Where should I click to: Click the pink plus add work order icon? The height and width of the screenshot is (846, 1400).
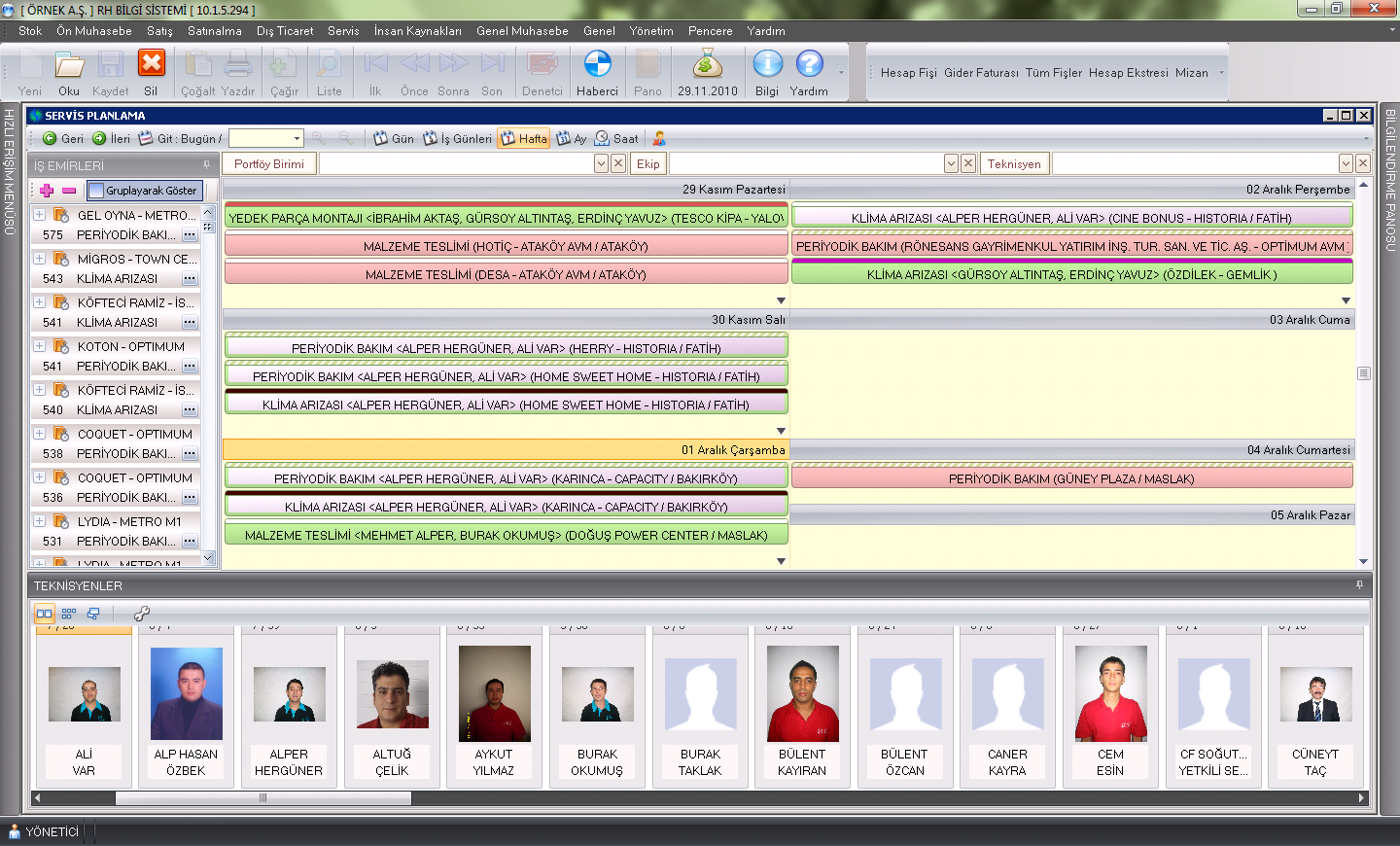[47, 191]
